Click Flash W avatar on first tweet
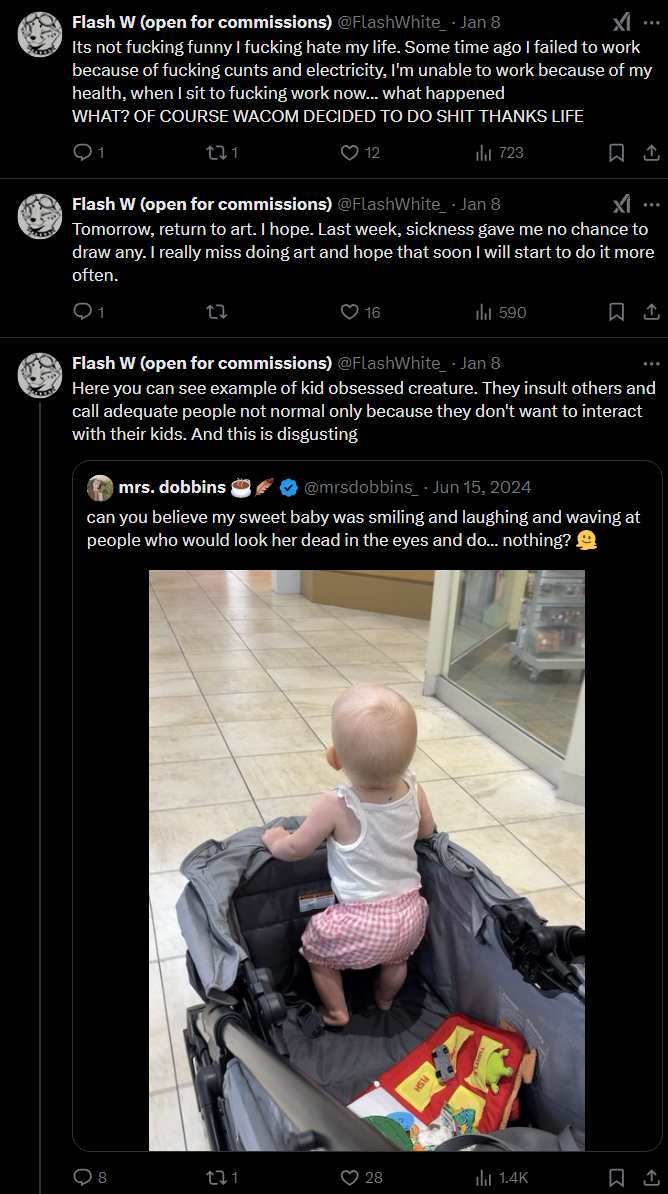The height and width of the screenshot is (1194, 668). (41, 34)
